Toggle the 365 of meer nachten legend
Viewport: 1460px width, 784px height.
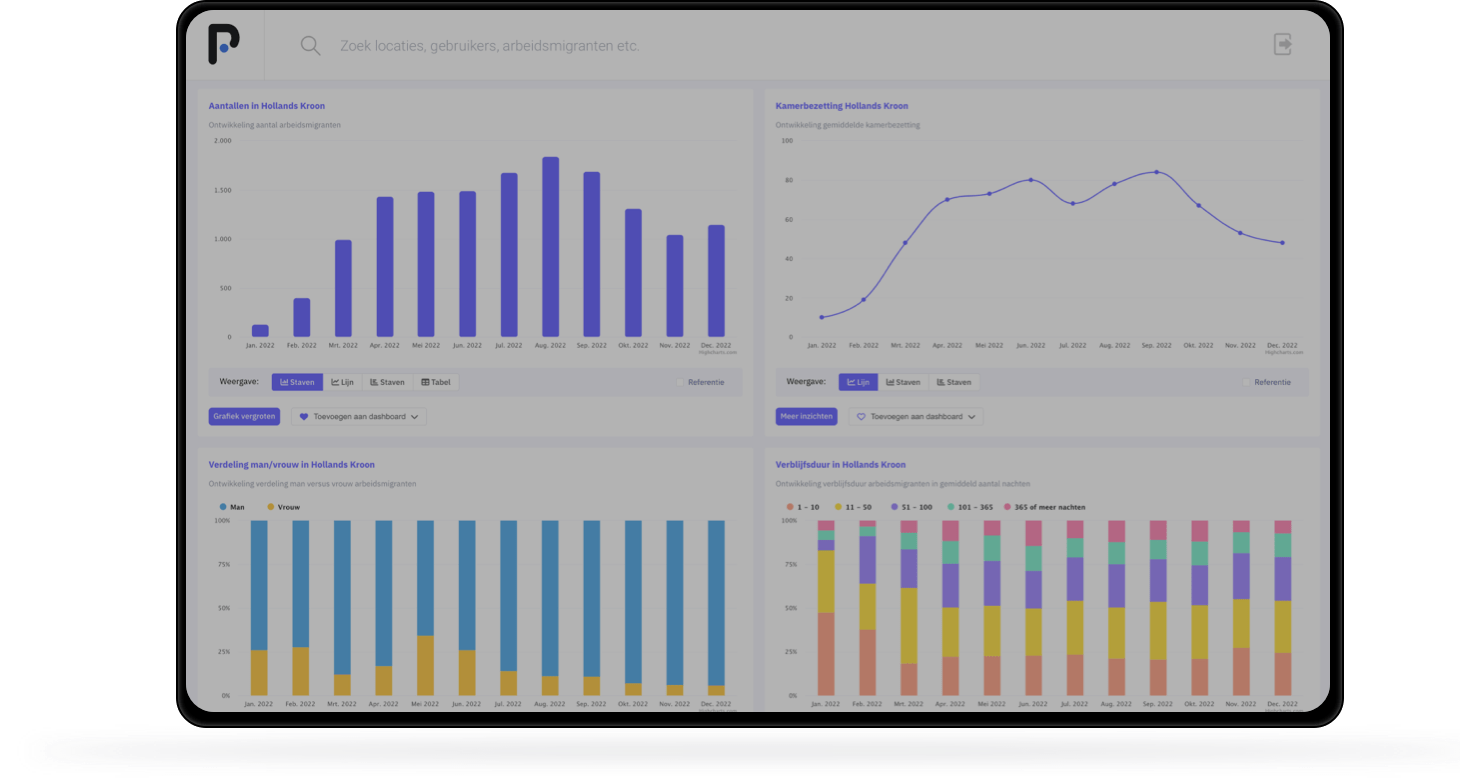coord(1044,507)
